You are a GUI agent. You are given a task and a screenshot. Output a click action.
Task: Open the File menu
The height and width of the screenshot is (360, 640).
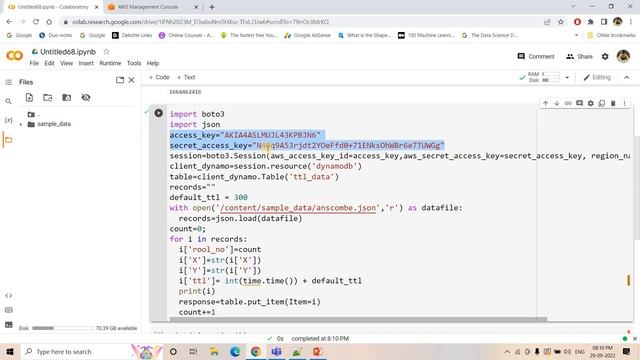pyautogui.click(x=34, y=63)
